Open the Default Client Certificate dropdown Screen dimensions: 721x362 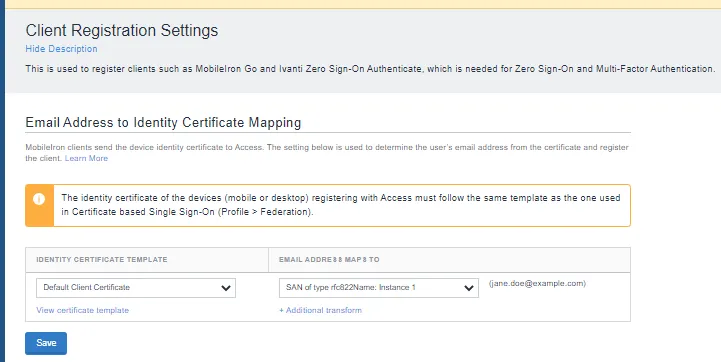136,287
